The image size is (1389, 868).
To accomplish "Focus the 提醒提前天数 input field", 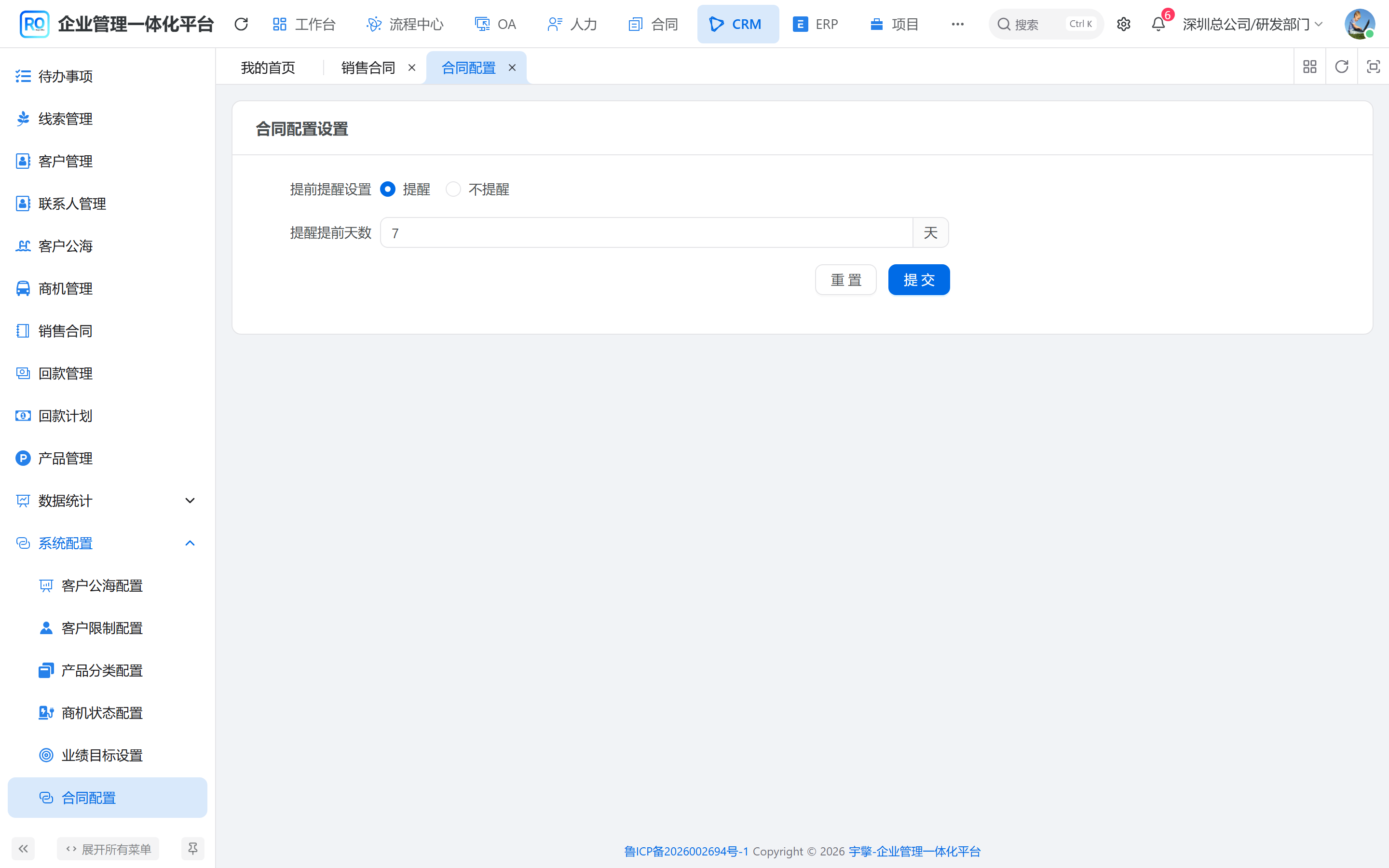I will click(646, 232).
